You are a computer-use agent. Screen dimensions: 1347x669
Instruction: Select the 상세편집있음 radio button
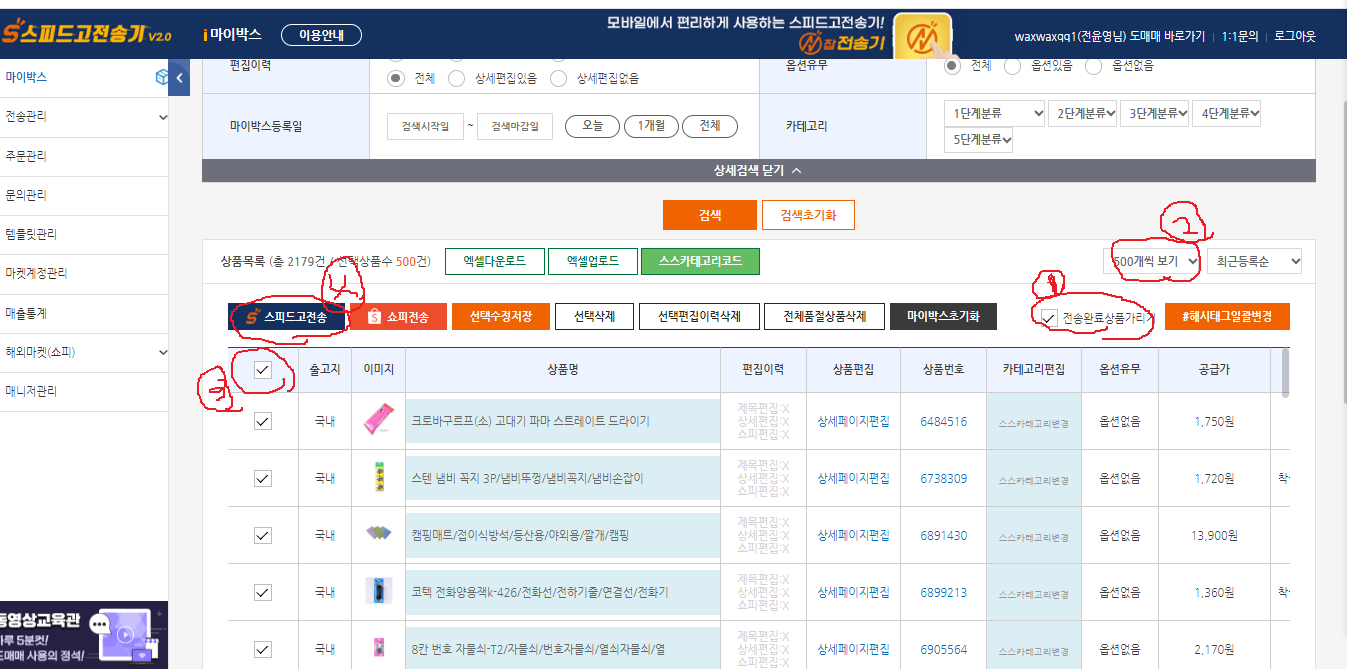(x=457, y=78)
